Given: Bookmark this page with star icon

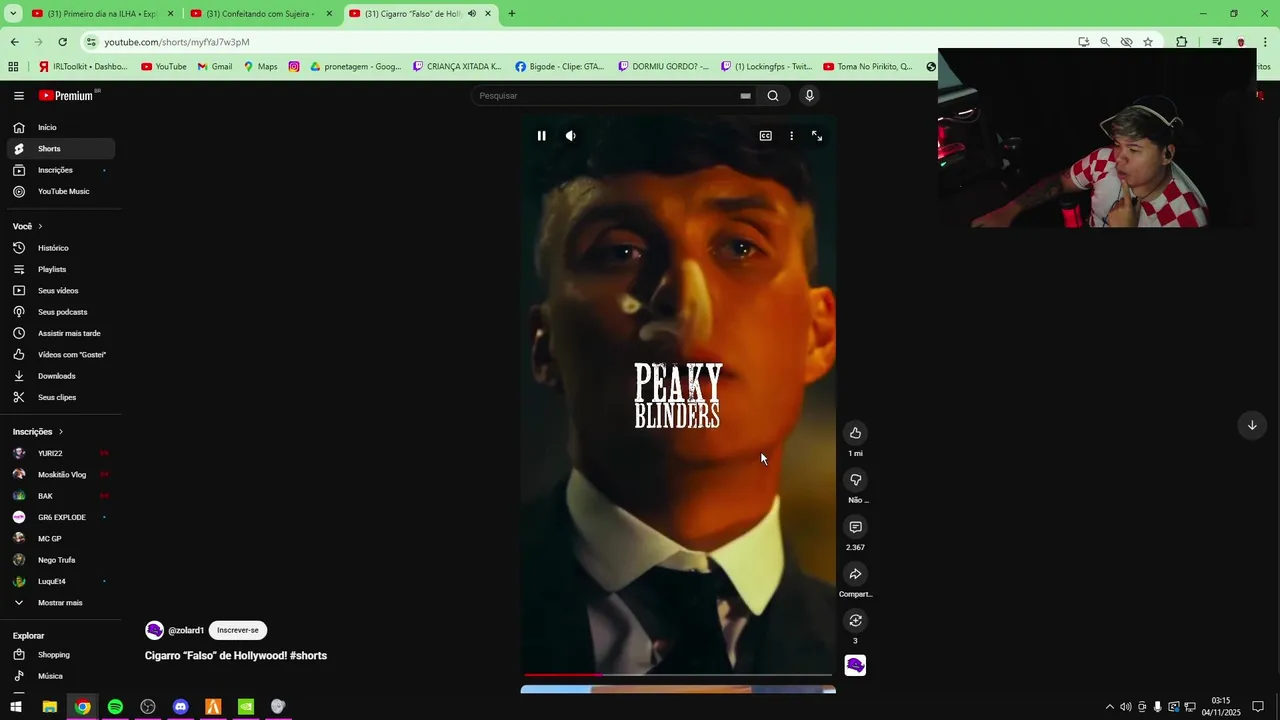Looking at the screenshot, I should pos(1148,42).
